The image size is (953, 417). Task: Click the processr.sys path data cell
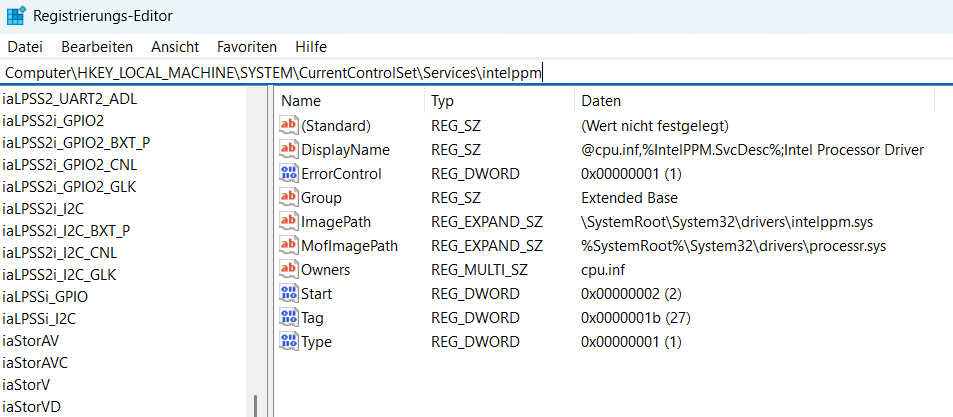pyautogui.click(x=734, y=246)
